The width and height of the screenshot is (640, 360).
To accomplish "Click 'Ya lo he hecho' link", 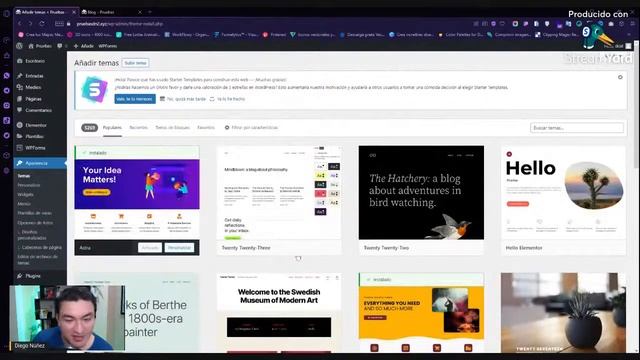I will pos(227,99).
